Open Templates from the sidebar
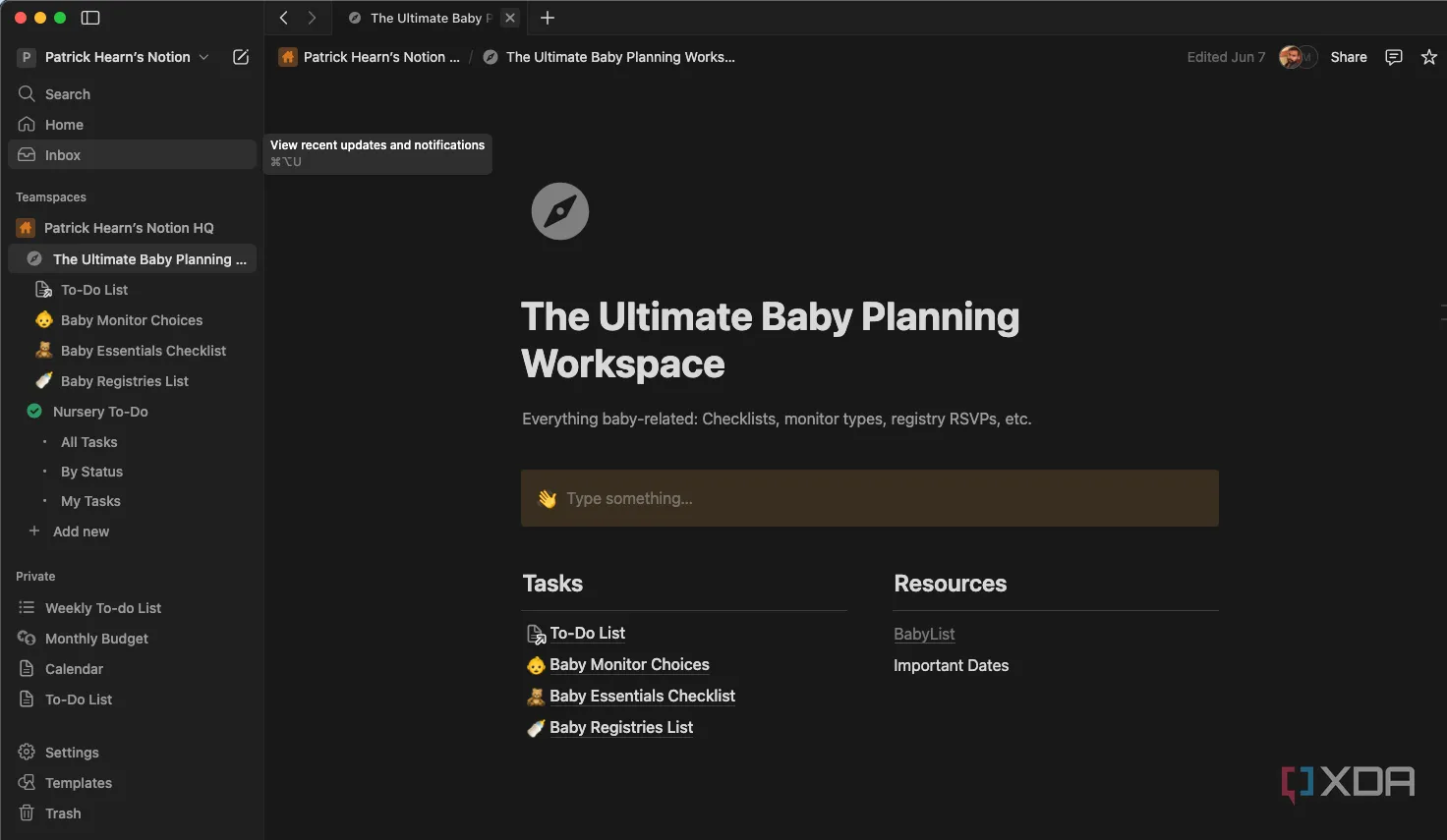The height and width of the screenshot is (840, 1447). click(x=132, y=783)
